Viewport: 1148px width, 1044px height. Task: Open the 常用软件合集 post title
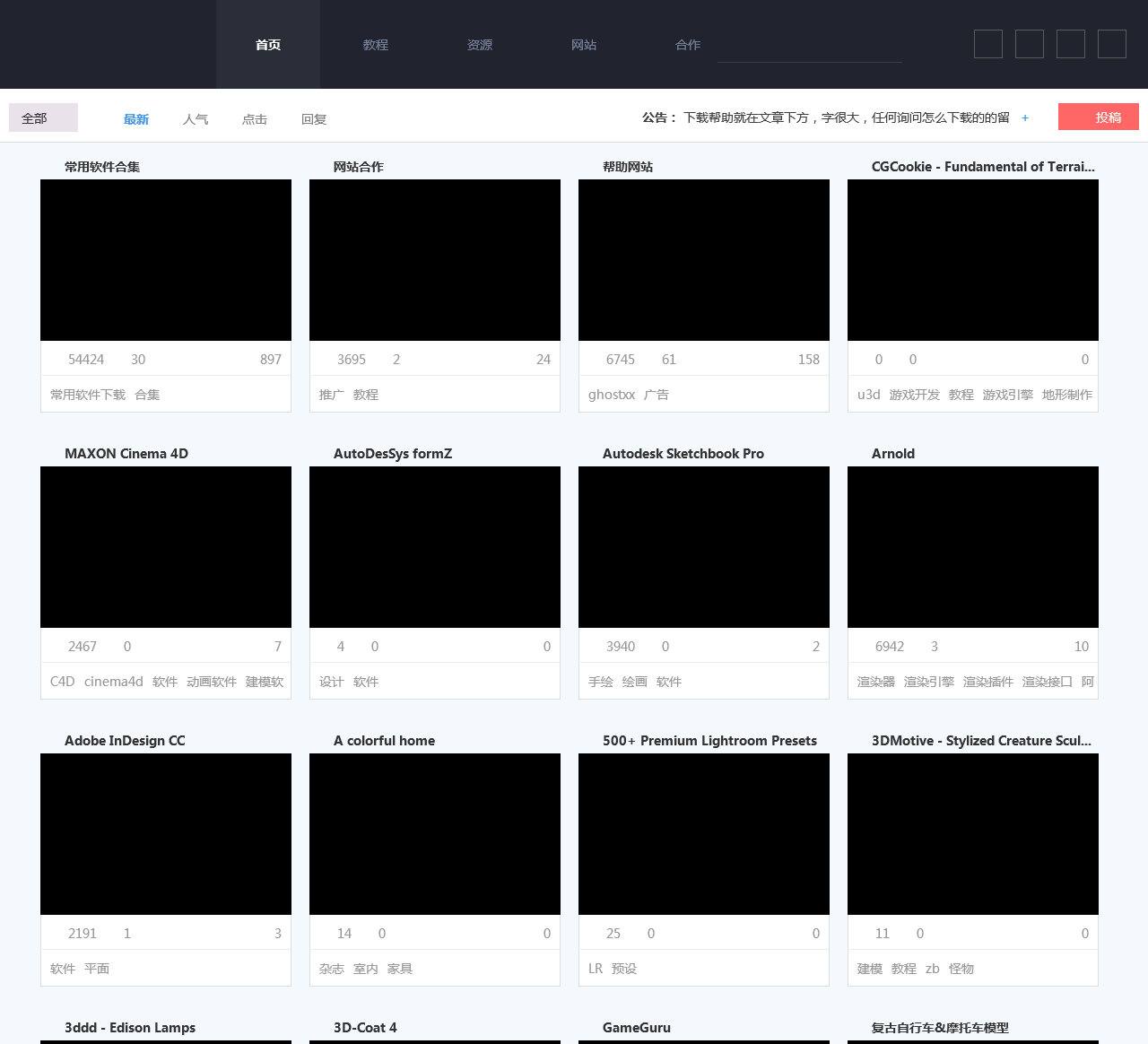(x=102, y=167)
